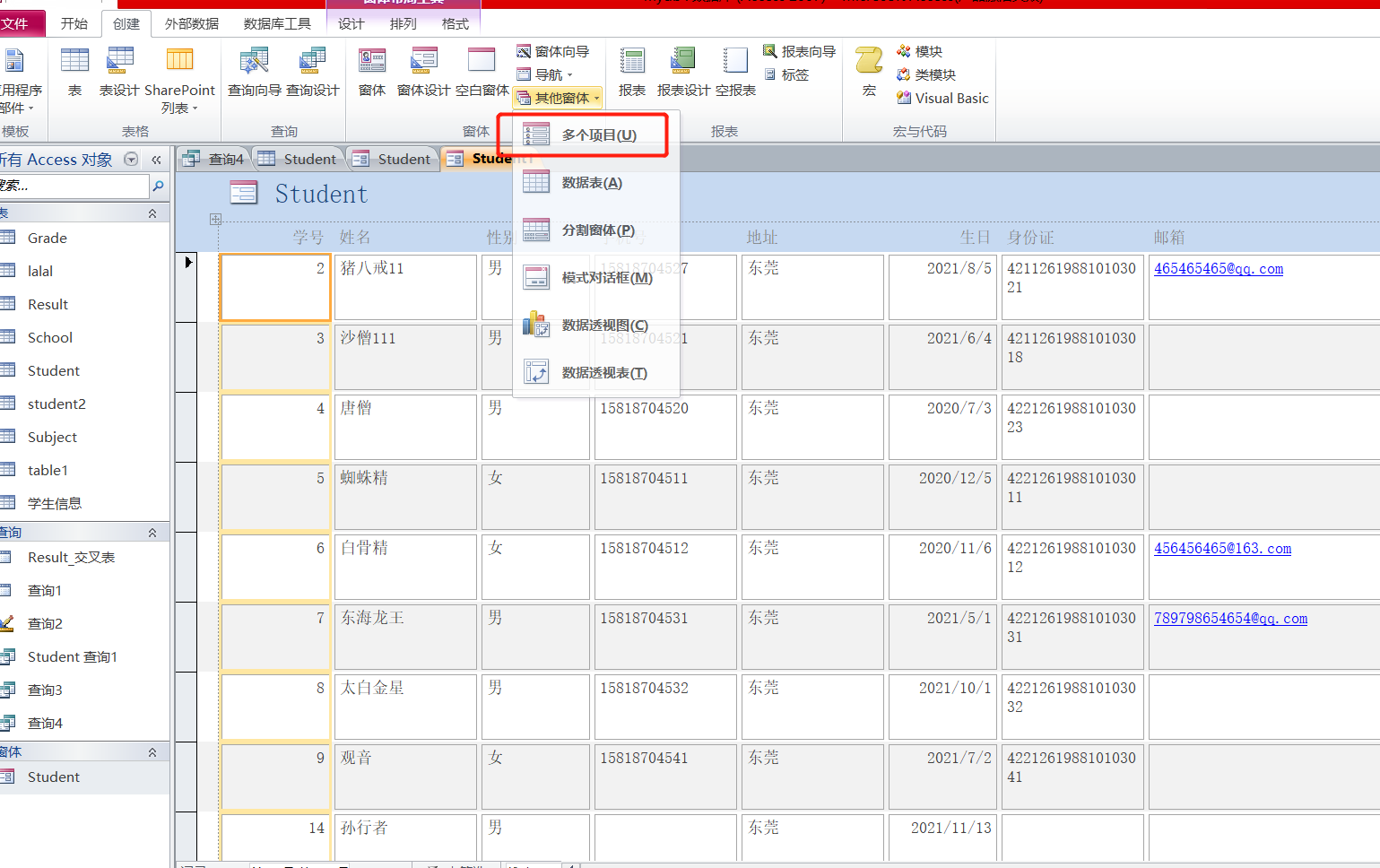Screen dimensions: 1380x868
Task: Open the 465465465@qq.com email link
Action: [x=1218, y=269]
